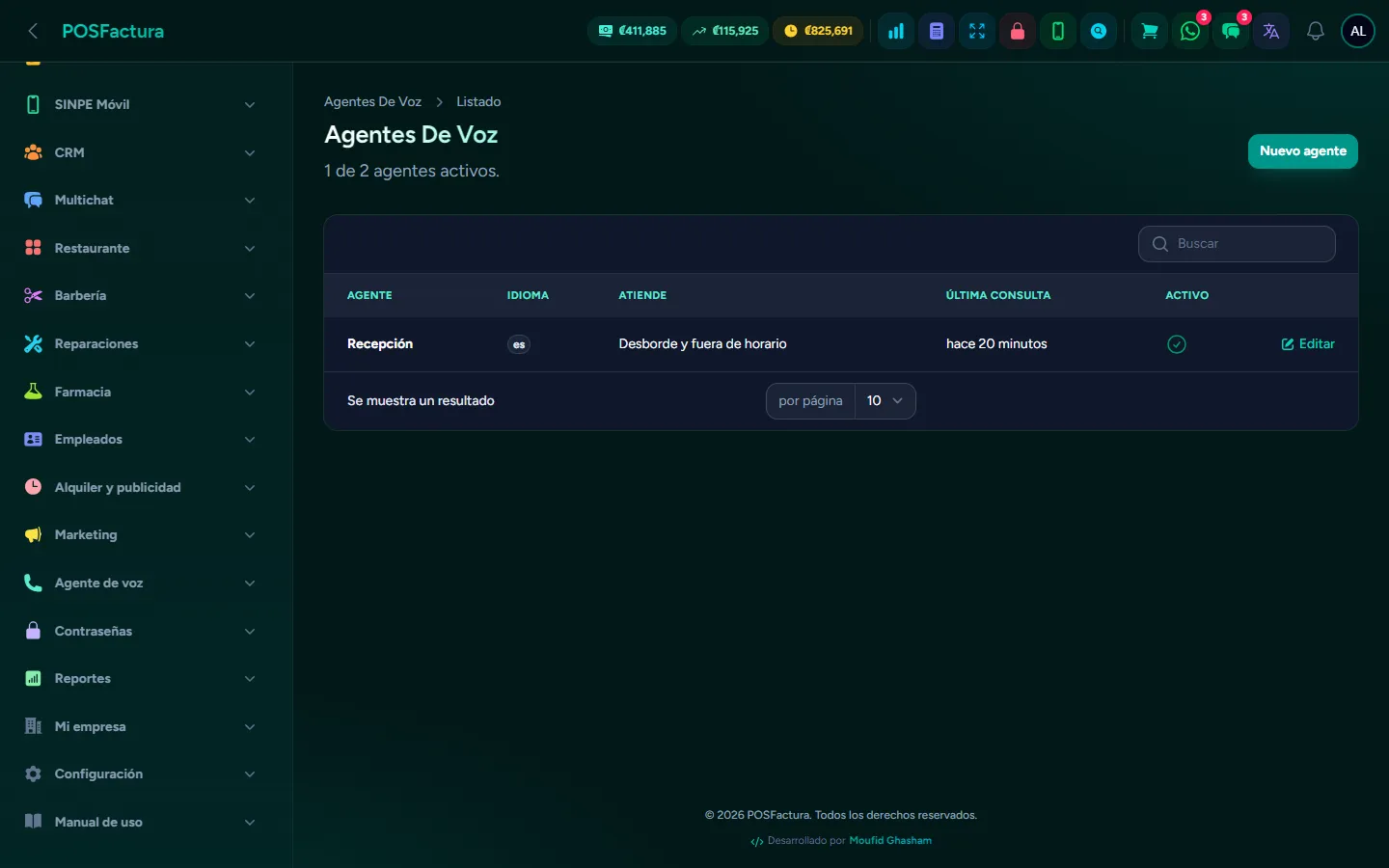The width and height of the screenshot is (1389, 868).
Task: Click the green mobile phone icon in top bar
Action: [x=1058, y=31]
